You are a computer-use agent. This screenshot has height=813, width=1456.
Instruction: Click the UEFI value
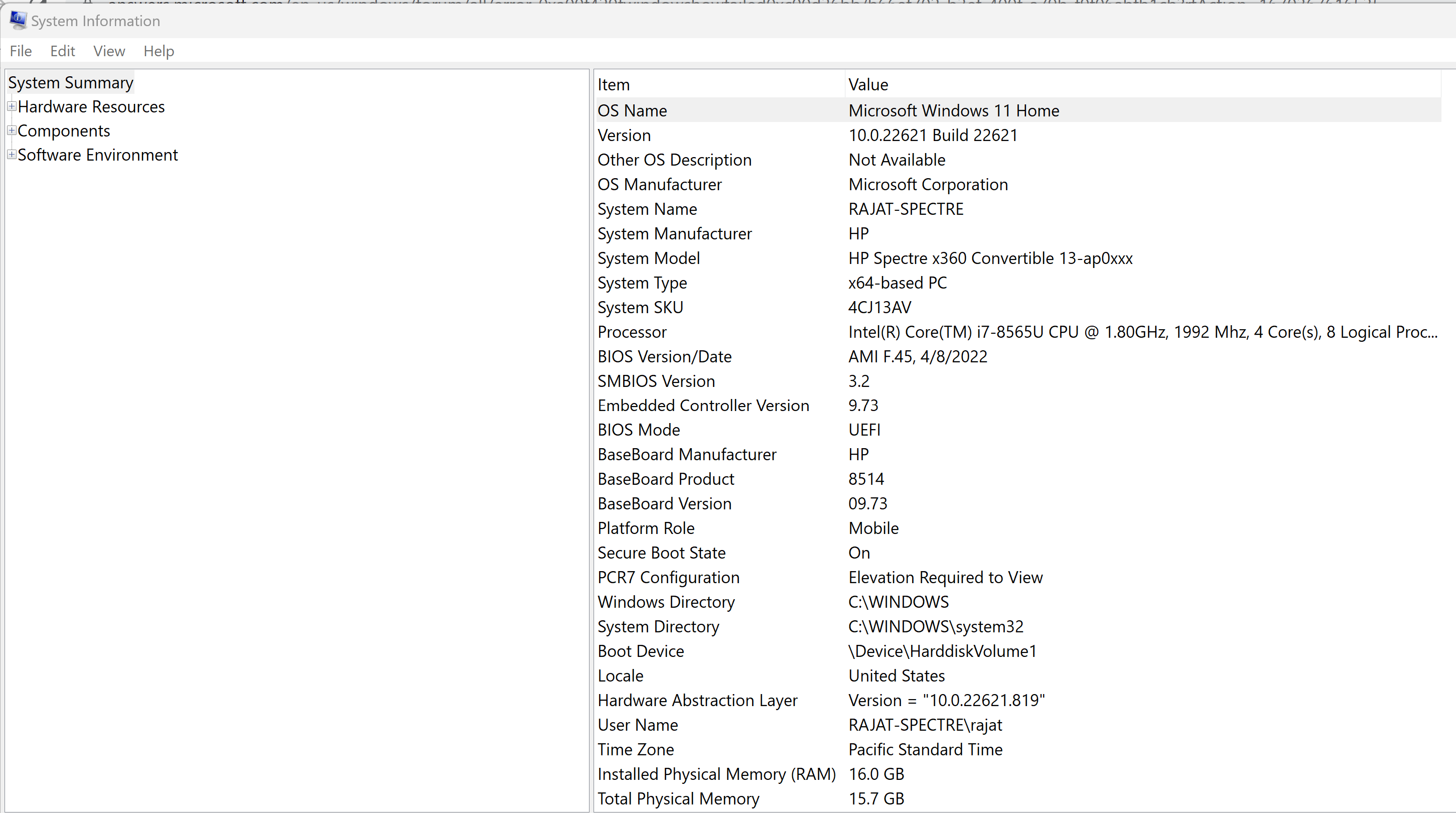tap(864, 430)
